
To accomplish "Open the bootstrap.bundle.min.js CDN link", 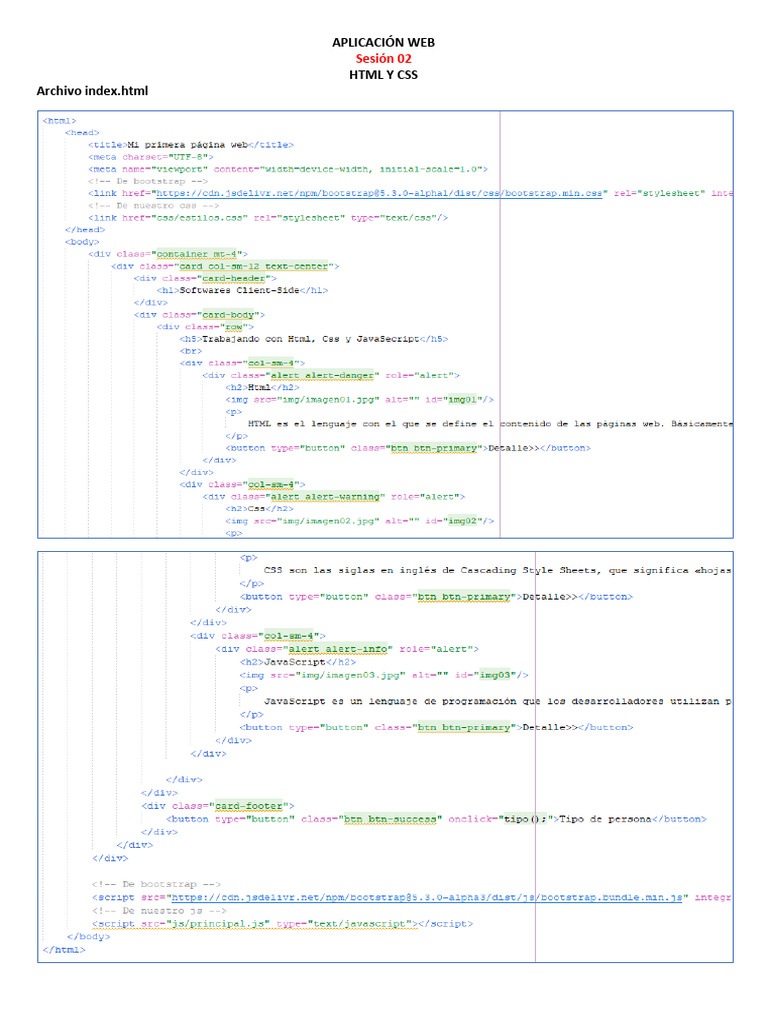I will pos(426,898).
